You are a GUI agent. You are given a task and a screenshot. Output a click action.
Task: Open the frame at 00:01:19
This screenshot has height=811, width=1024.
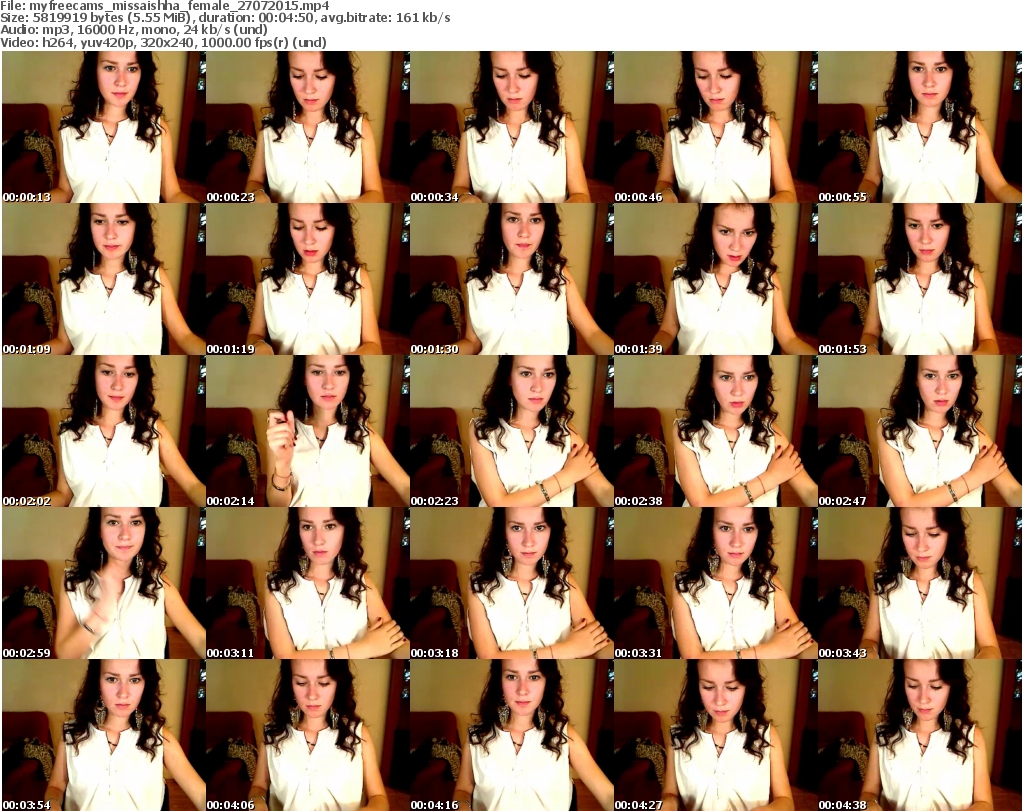[x=308, y=279]
